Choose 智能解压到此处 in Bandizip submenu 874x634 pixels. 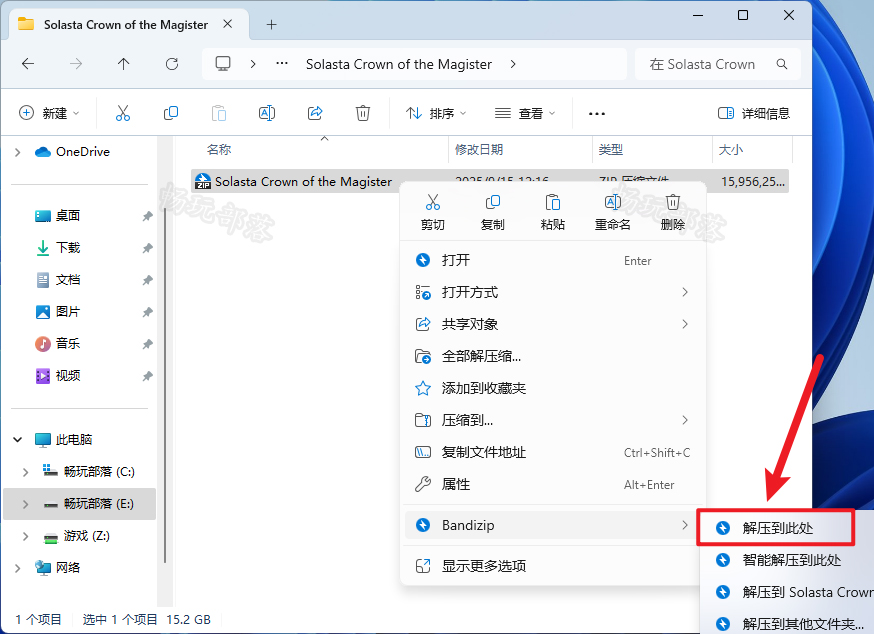click(787, 560)
